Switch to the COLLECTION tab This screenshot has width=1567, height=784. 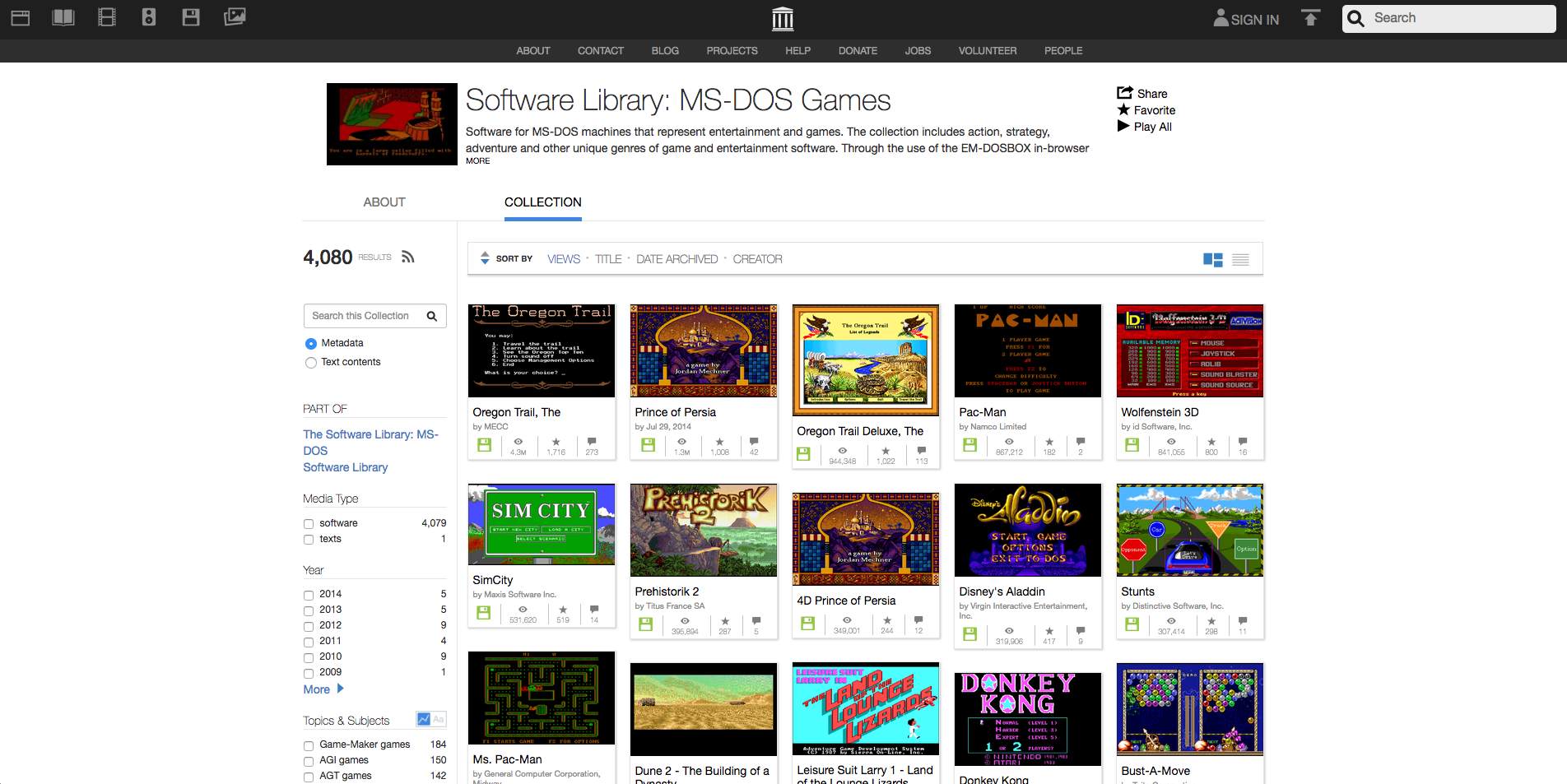(x=543, y=202)
